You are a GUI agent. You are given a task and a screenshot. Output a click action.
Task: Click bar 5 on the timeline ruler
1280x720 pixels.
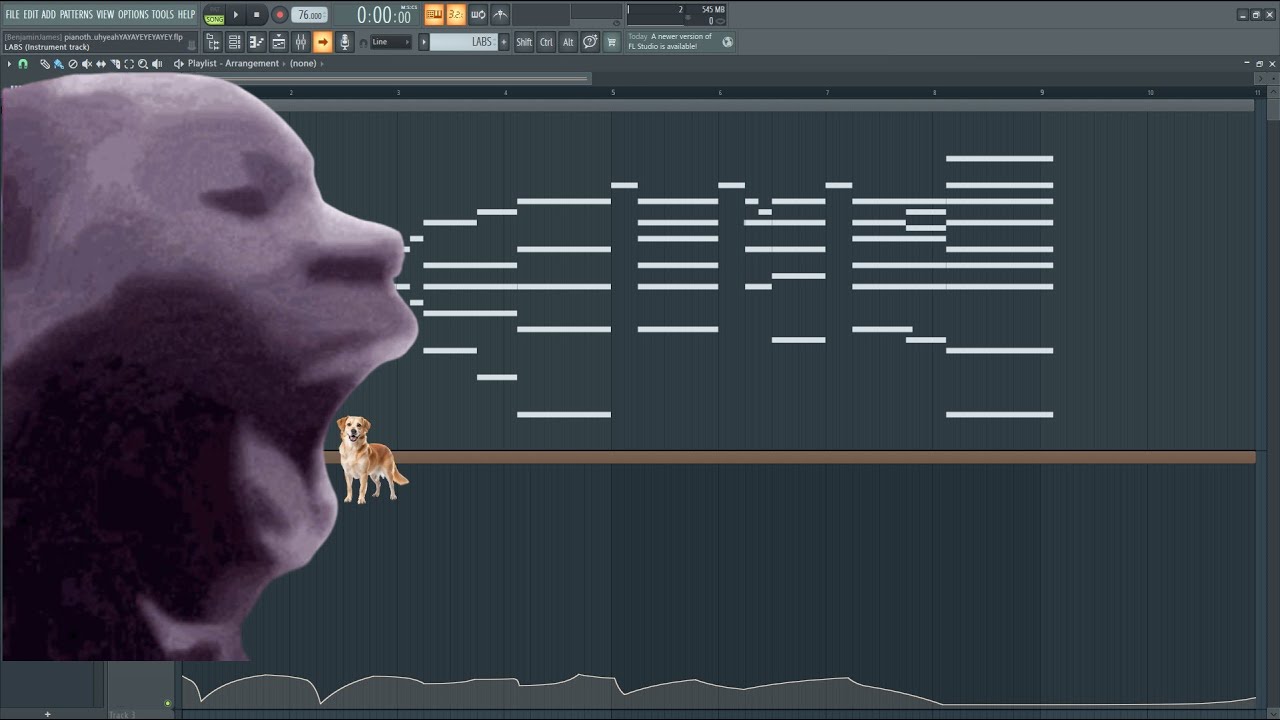pyautogui.click(x=613, y=93)
